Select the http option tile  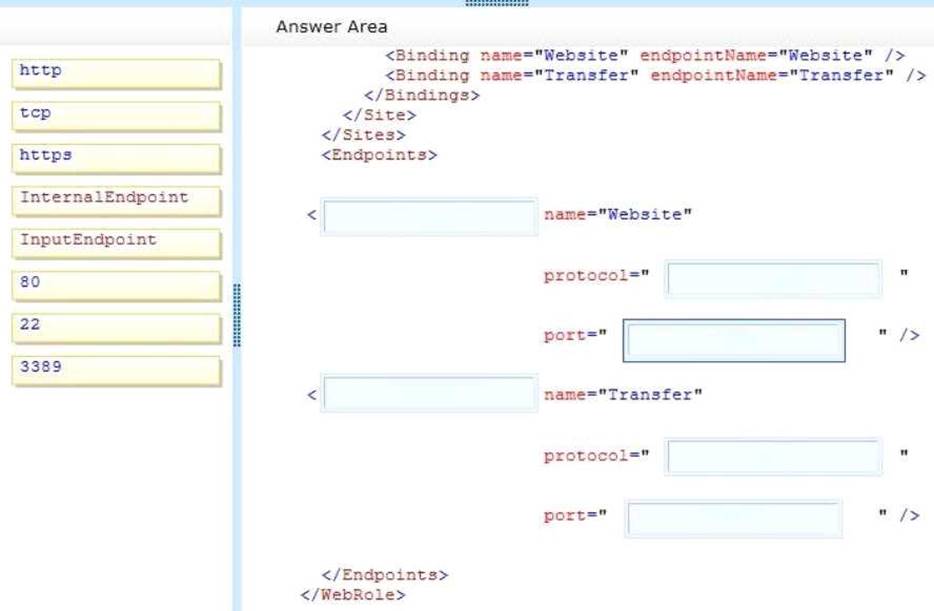(x=117, y=73)
